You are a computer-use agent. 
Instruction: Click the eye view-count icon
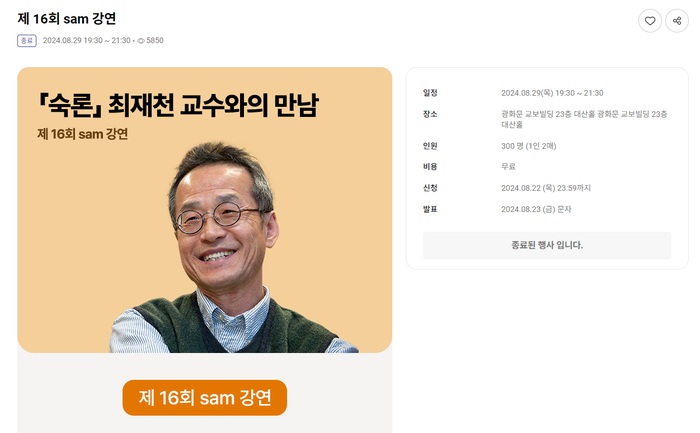141,41
